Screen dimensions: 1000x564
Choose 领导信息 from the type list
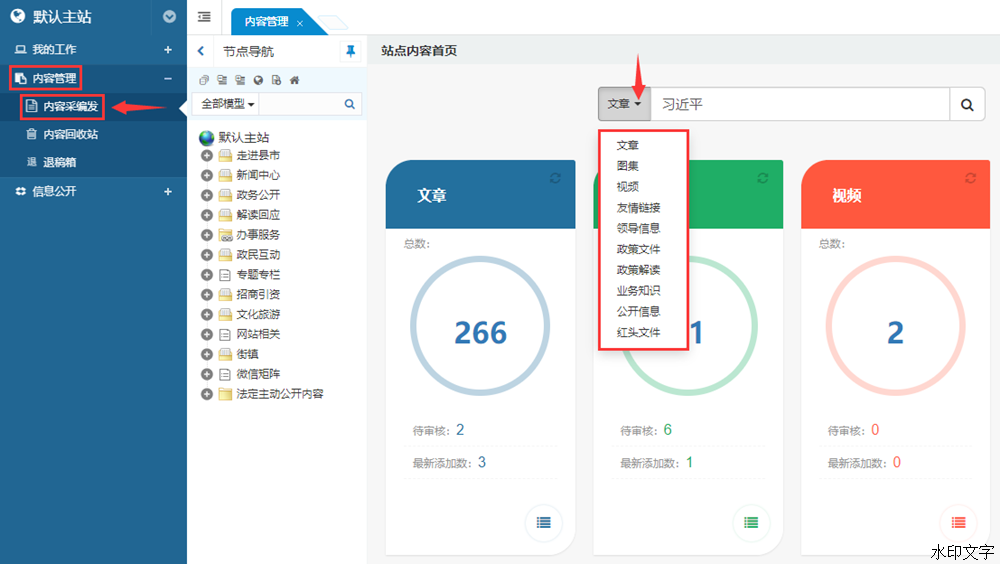click(x=638, y=228)
